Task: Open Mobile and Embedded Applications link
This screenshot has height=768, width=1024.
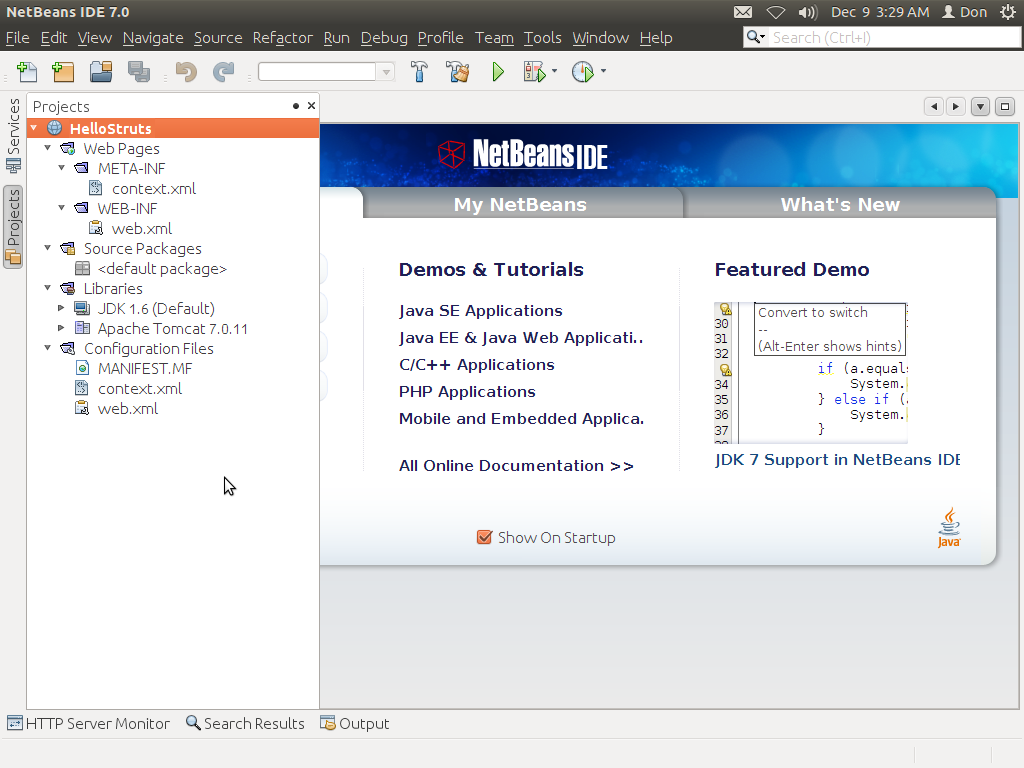Action: 521,419
